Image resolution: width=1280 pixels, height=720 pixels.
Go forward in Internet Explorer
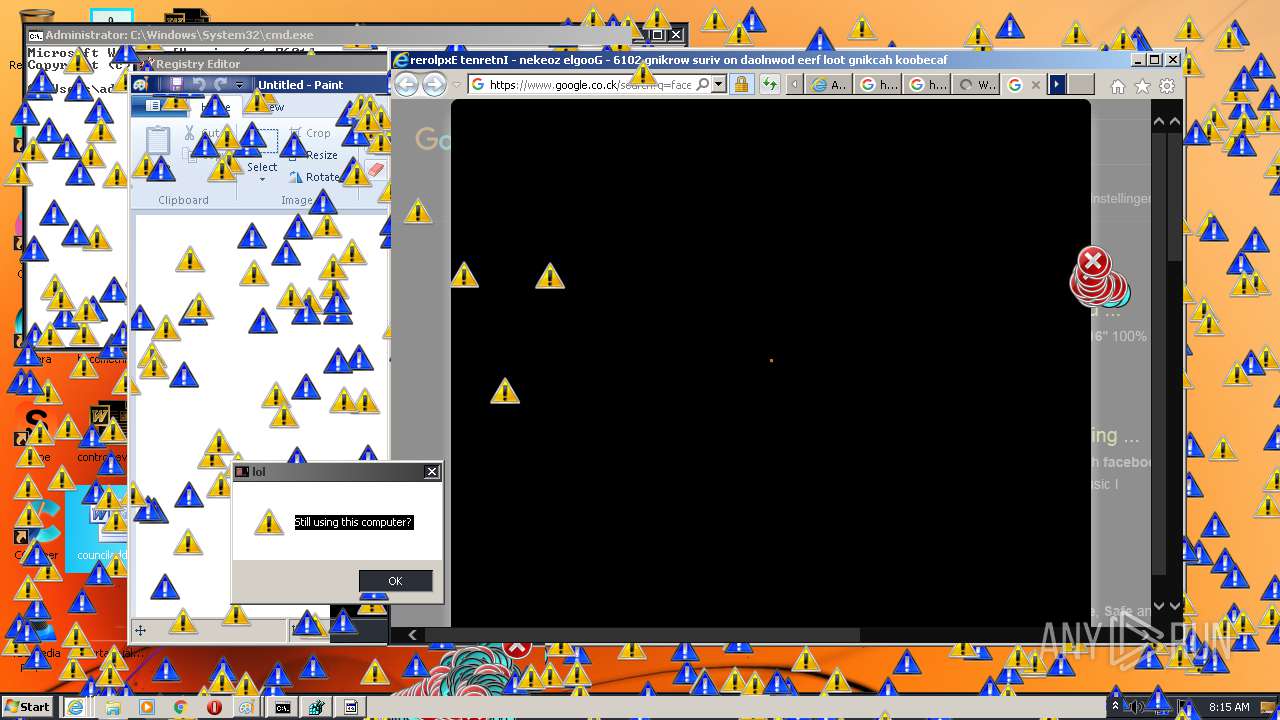434,85
